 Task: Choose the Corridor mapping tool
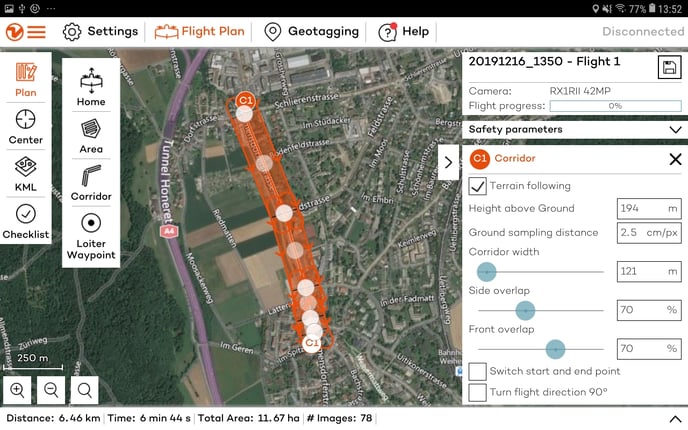point(91,182)
